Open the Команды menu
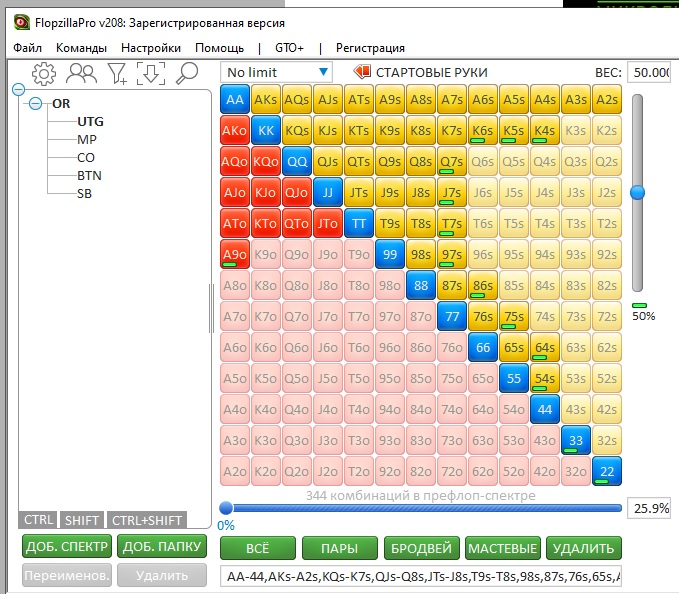Screen dimensions: 679x594 81,48
